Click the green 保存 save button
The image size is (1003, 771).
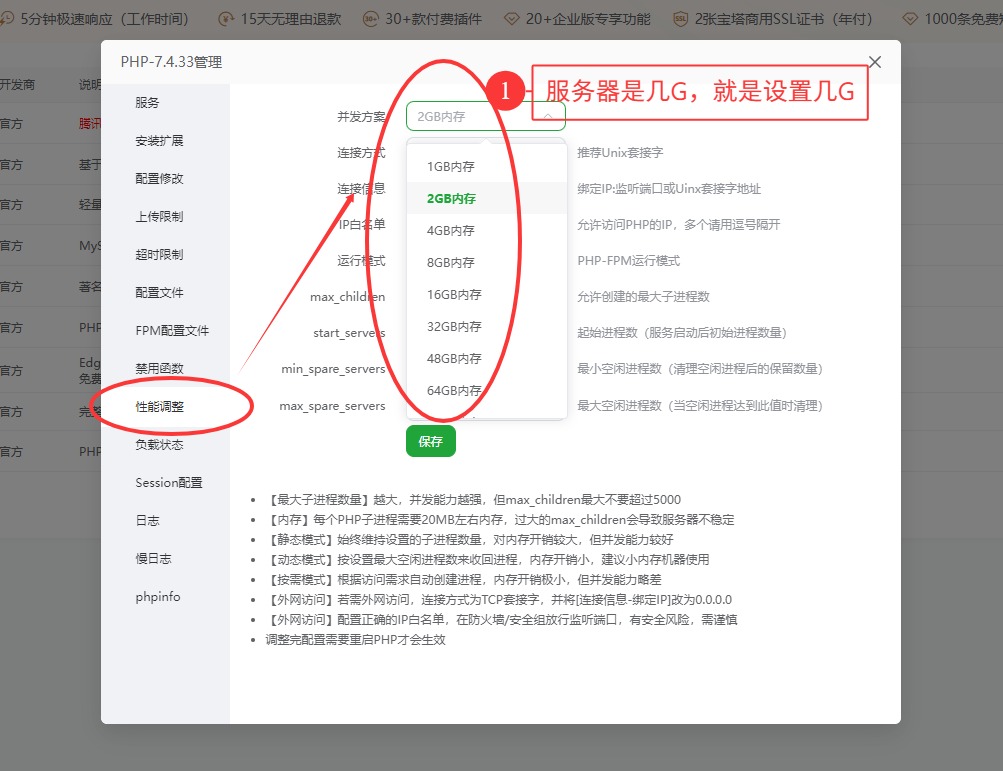[430, 440]
